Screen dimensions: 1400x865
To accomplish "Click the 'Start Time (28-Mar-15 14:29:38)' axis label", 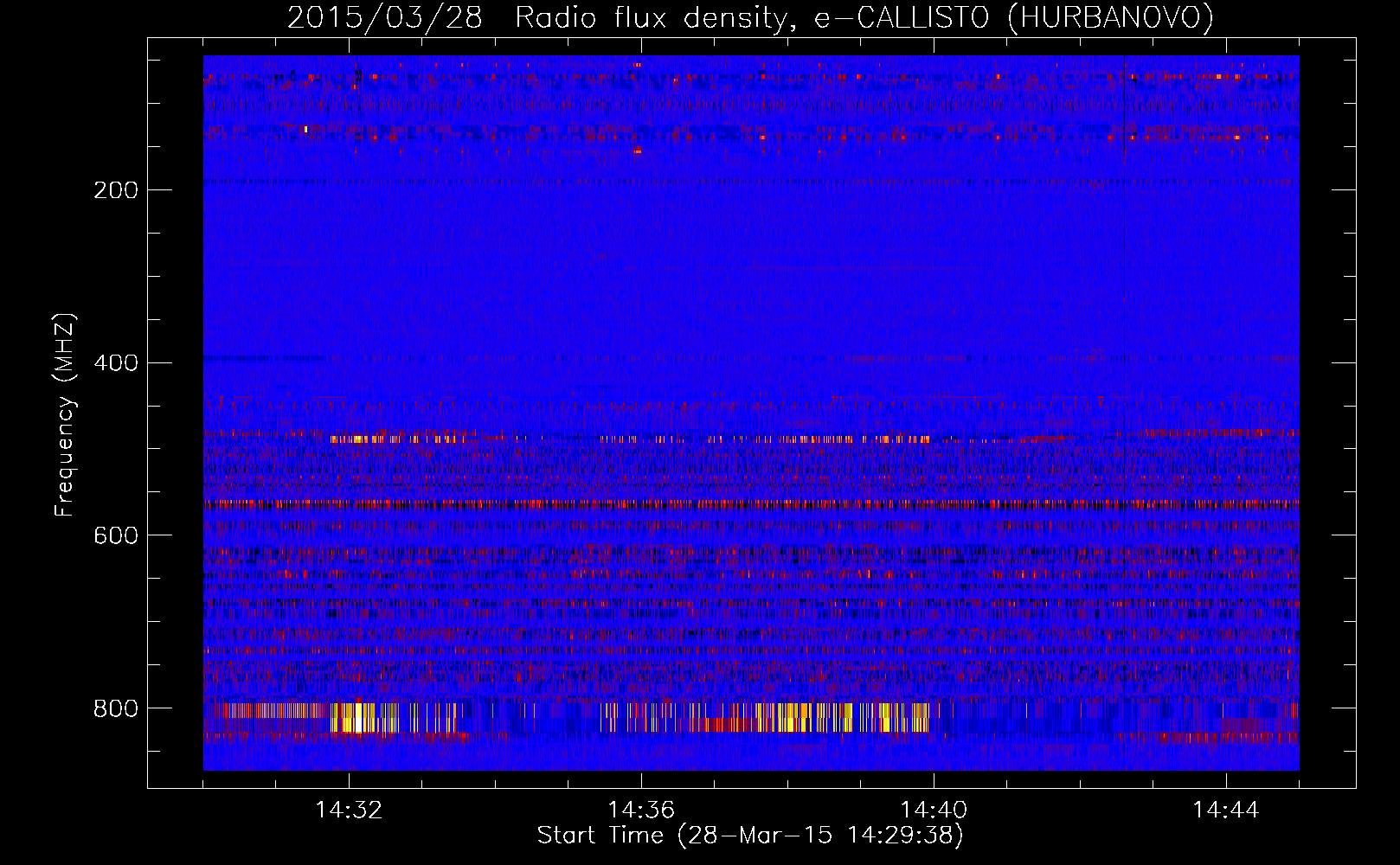I will [750, 836].
